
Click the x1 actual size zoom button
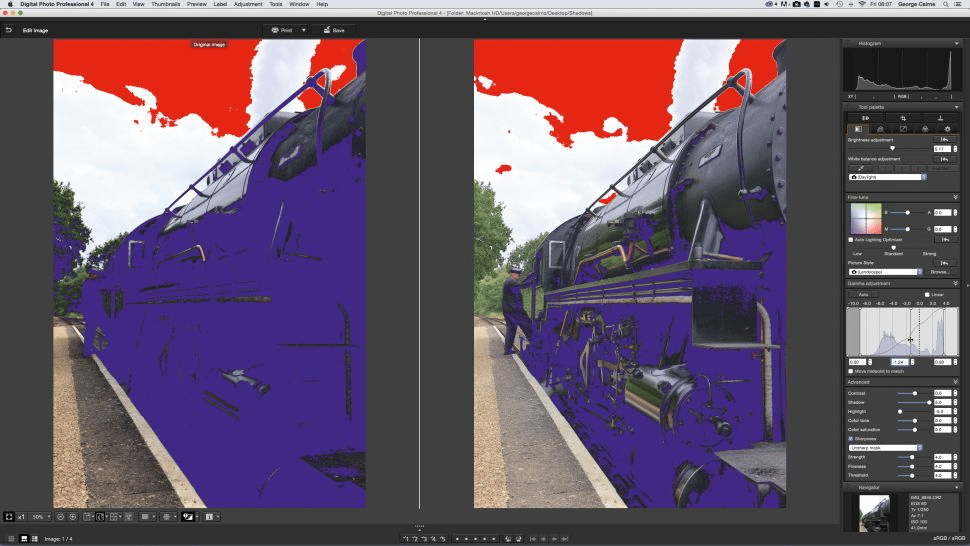pos(22,516)
